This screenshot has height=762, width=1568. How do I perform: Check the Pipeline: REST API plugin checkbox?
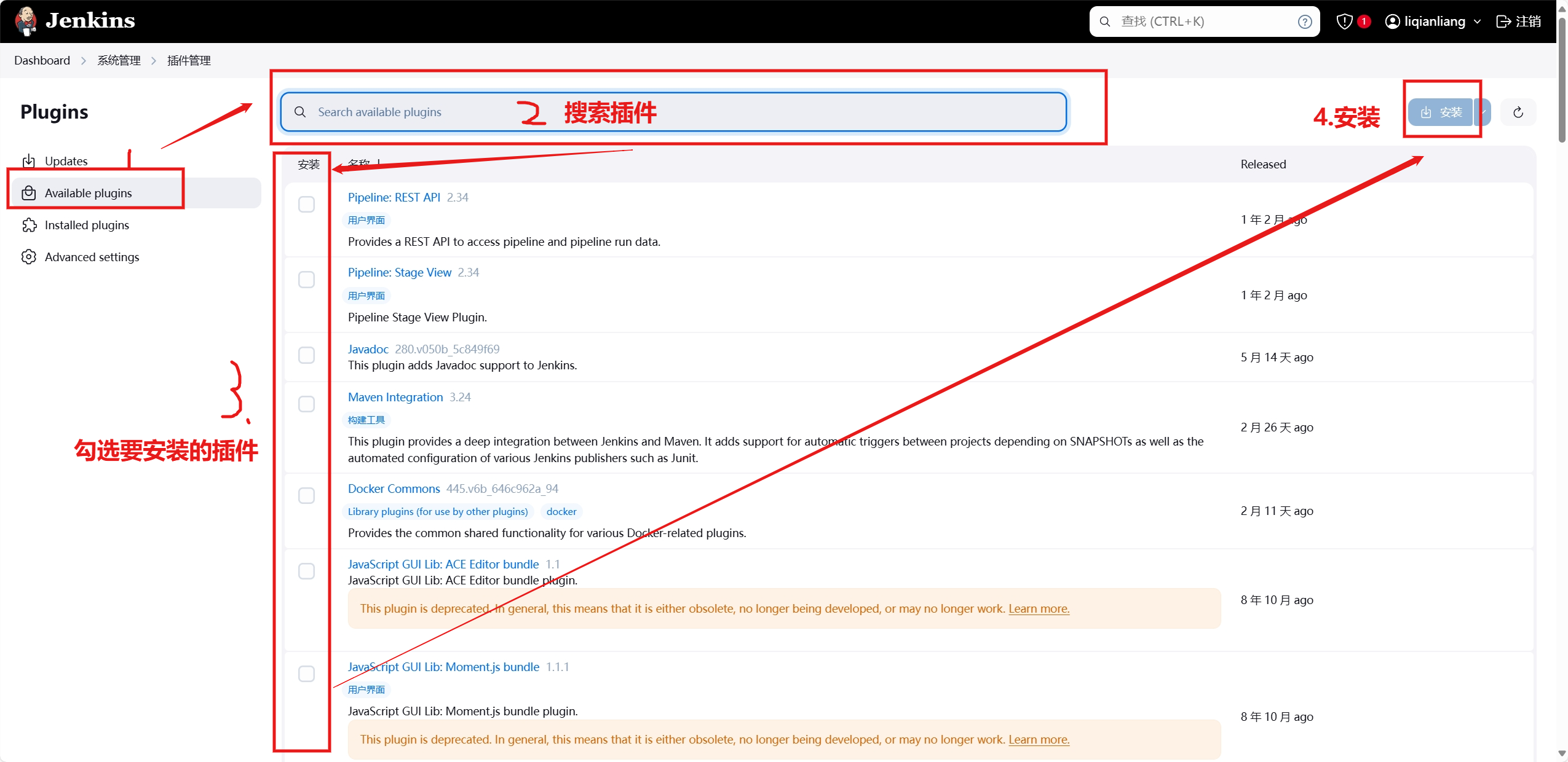pos(306,204)
